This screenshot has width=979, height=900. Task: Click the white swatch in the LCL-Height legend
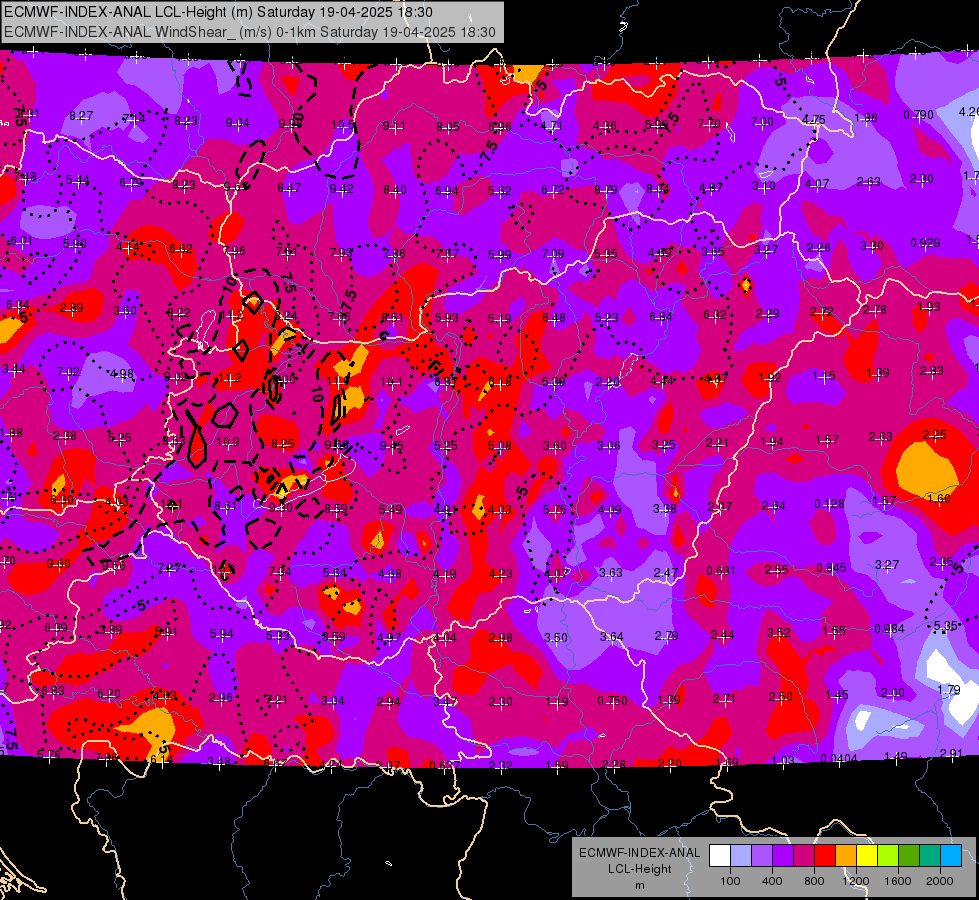(x=720, y=856)
